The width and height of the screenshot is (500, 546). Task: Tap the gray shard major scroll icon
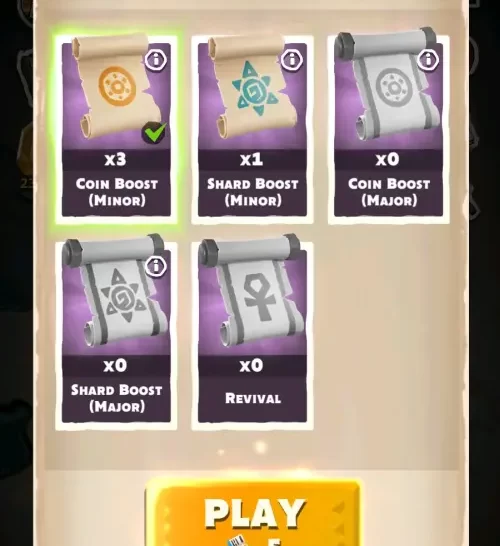coord(116,292)
